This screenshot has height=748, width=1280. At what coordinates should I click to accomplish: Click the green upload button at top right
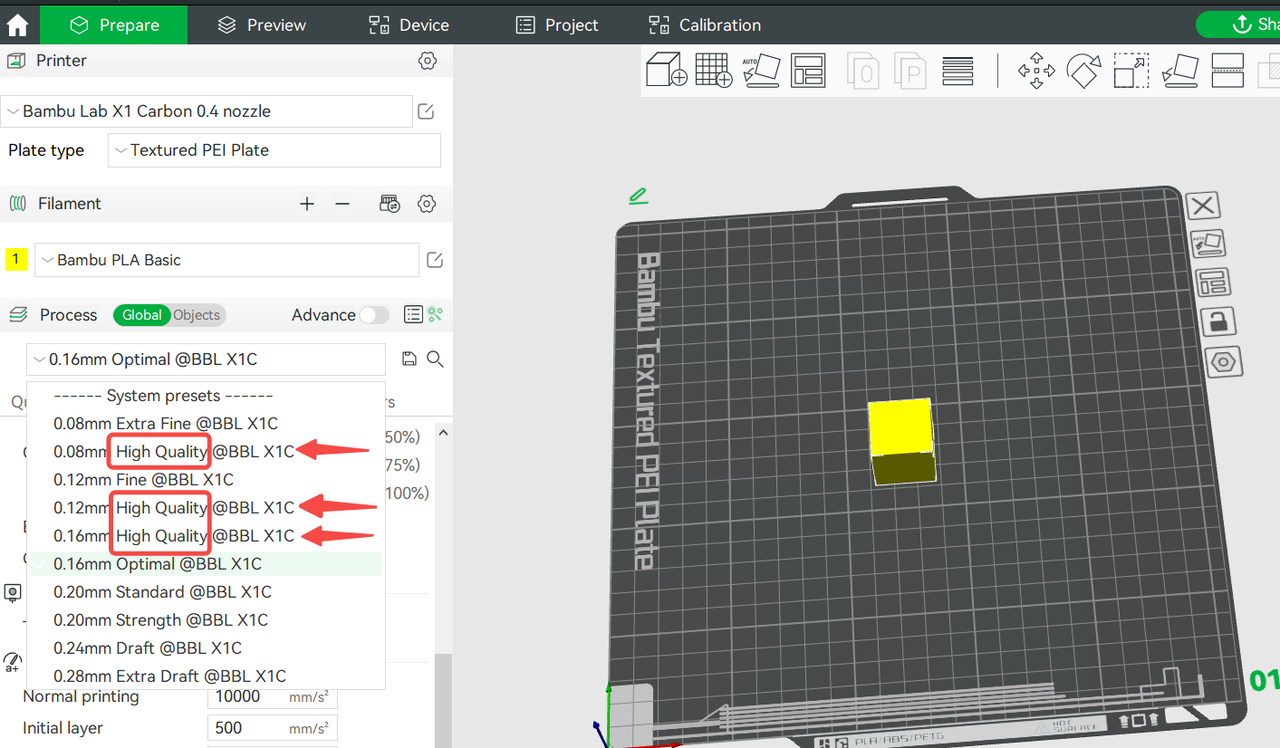pos(1239,25)
